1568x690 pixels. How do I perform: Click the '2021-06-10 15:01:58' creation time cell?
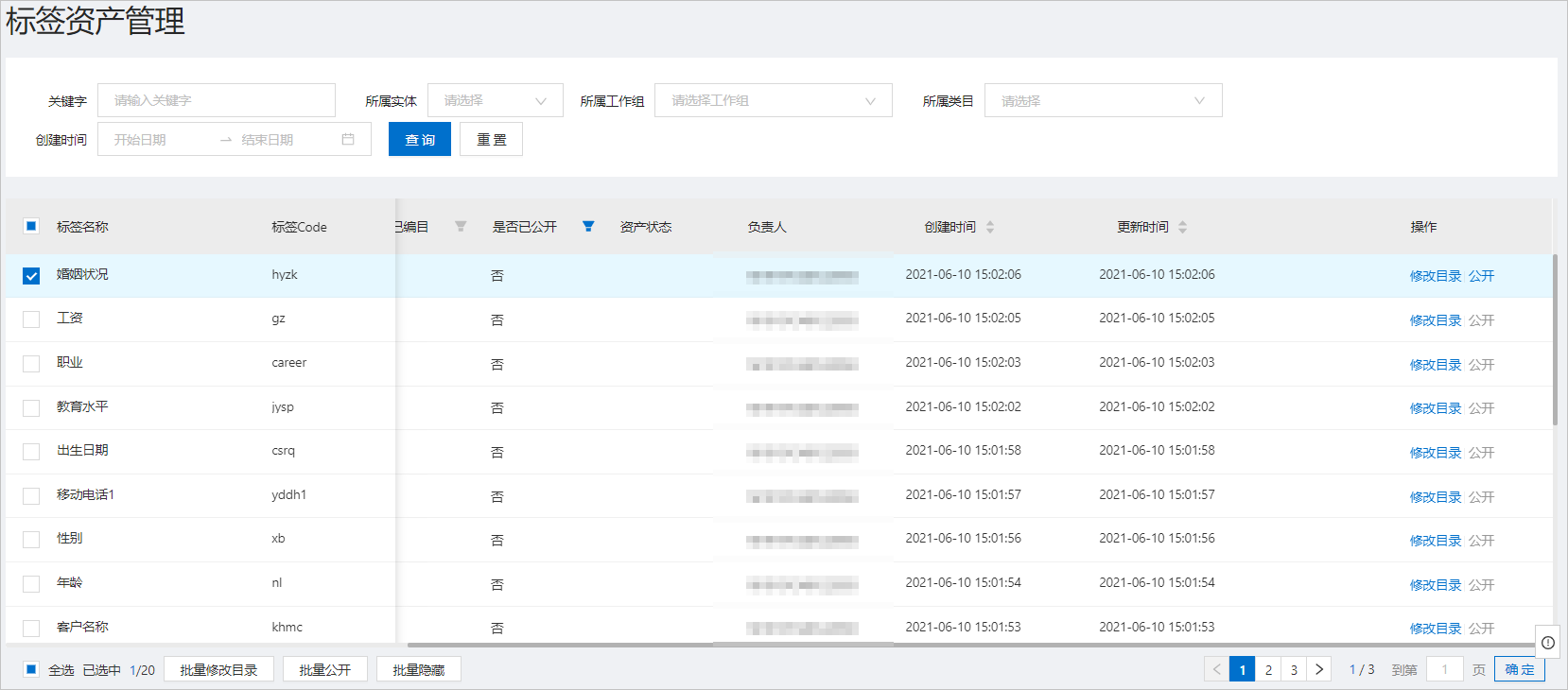point(963,450)
